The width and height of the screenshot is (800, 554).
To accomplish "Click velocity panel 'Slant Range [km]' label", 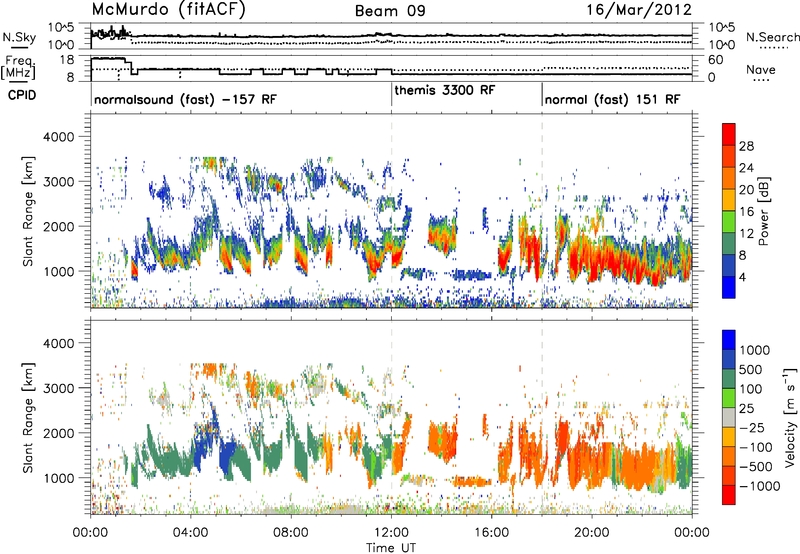I will [x=28, y=417].
